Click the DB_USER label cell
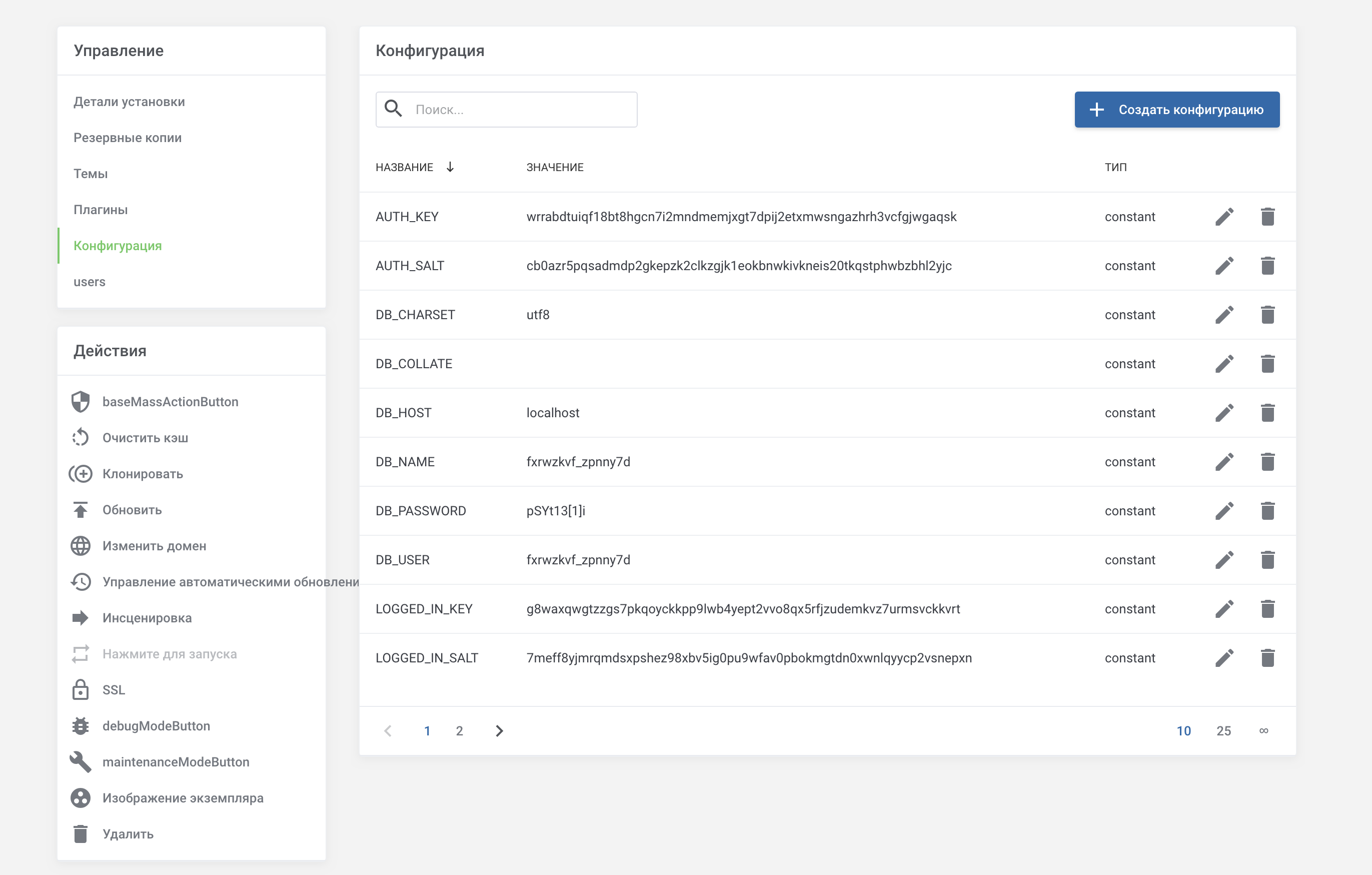Viewport: 1372px width, 875px height. (403, 560)
